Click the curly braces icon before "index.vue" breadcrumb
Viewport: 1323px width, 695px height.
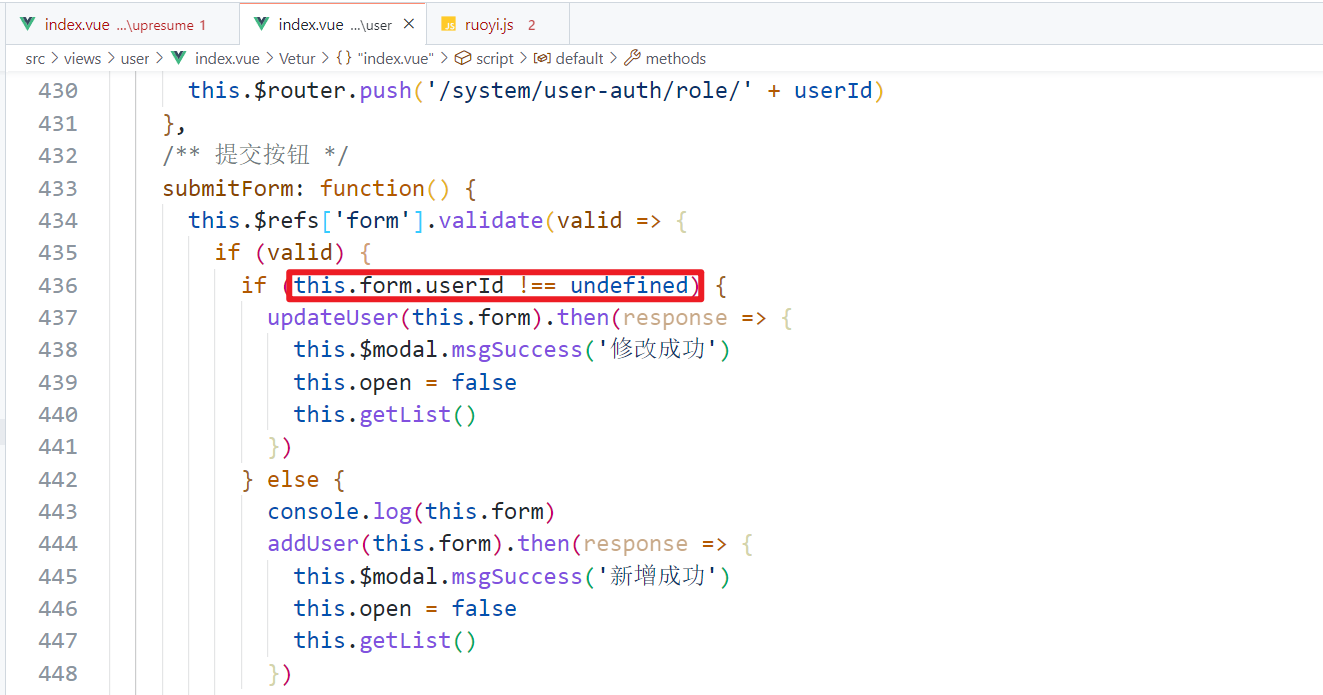[x=343, y=58]
